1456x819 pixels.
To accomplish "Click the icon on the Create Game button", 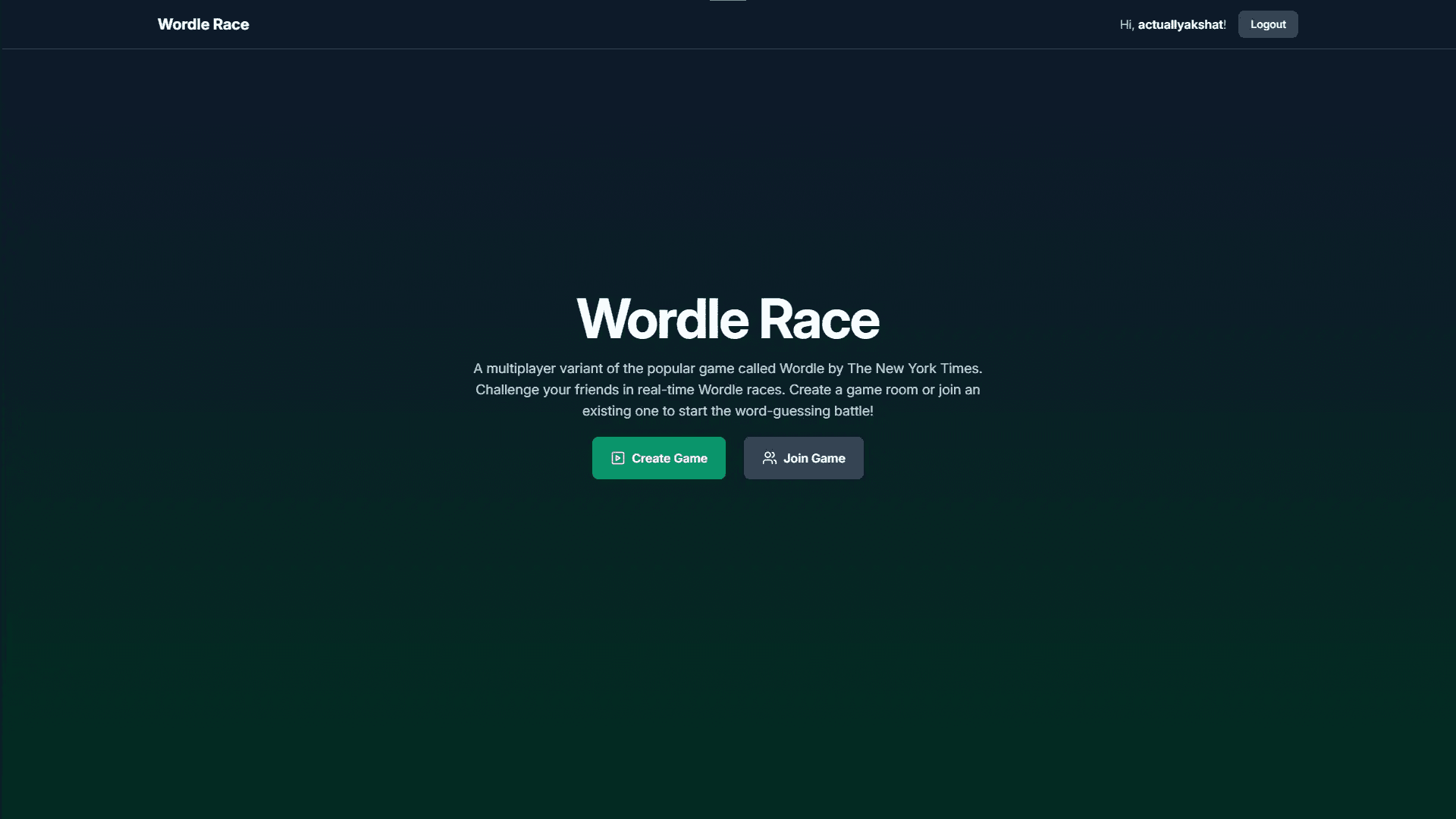I will click(x=618, y=458).
